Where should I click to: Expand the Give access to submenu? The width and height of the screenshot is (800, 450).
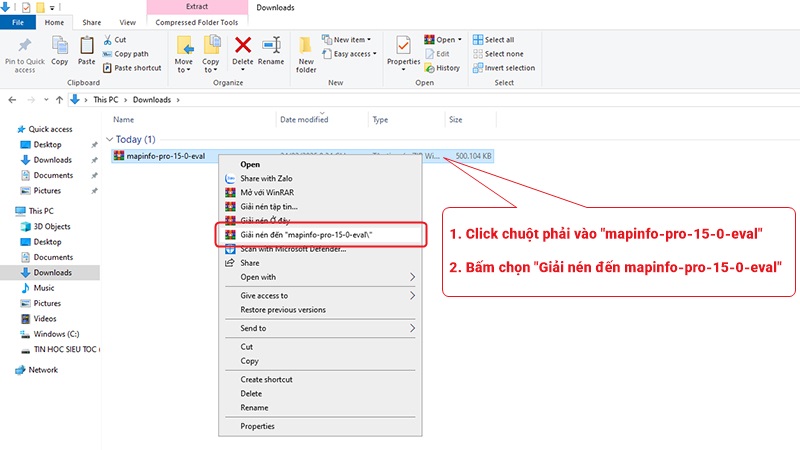click(320, 295)
